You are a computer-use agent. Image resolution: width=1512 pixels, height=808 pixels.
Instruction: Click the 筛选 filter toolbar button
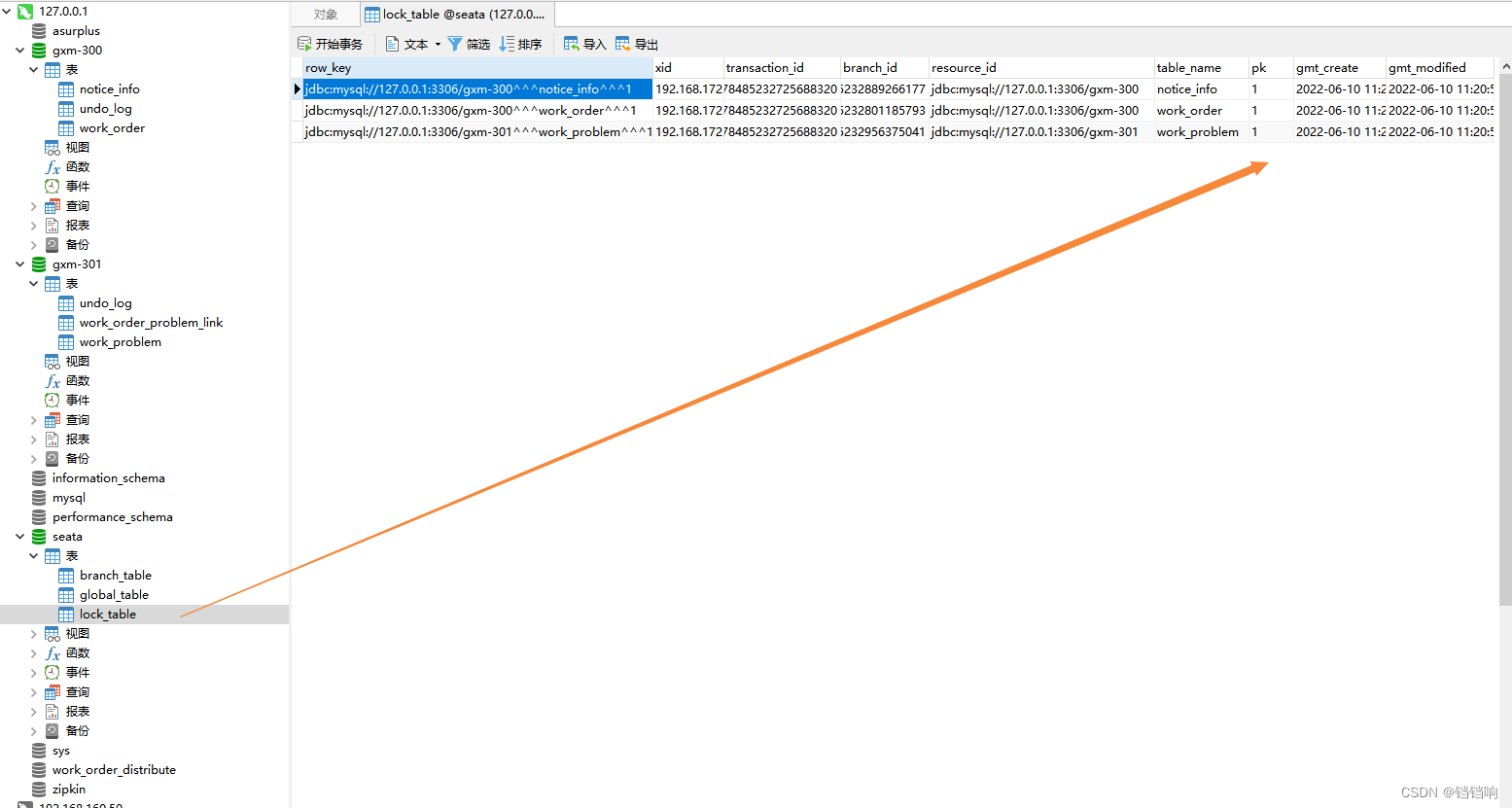click(469, 44)
